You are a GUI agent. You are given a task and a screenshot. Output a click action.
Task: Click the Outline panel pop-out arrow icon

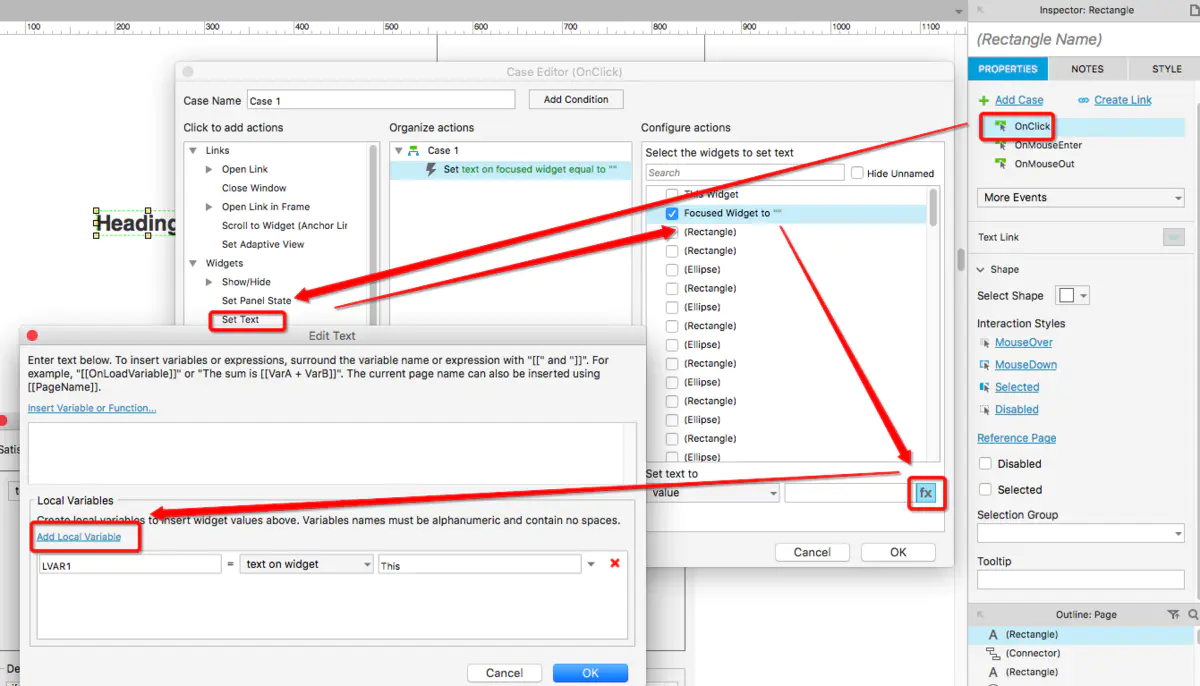(980, 615)
